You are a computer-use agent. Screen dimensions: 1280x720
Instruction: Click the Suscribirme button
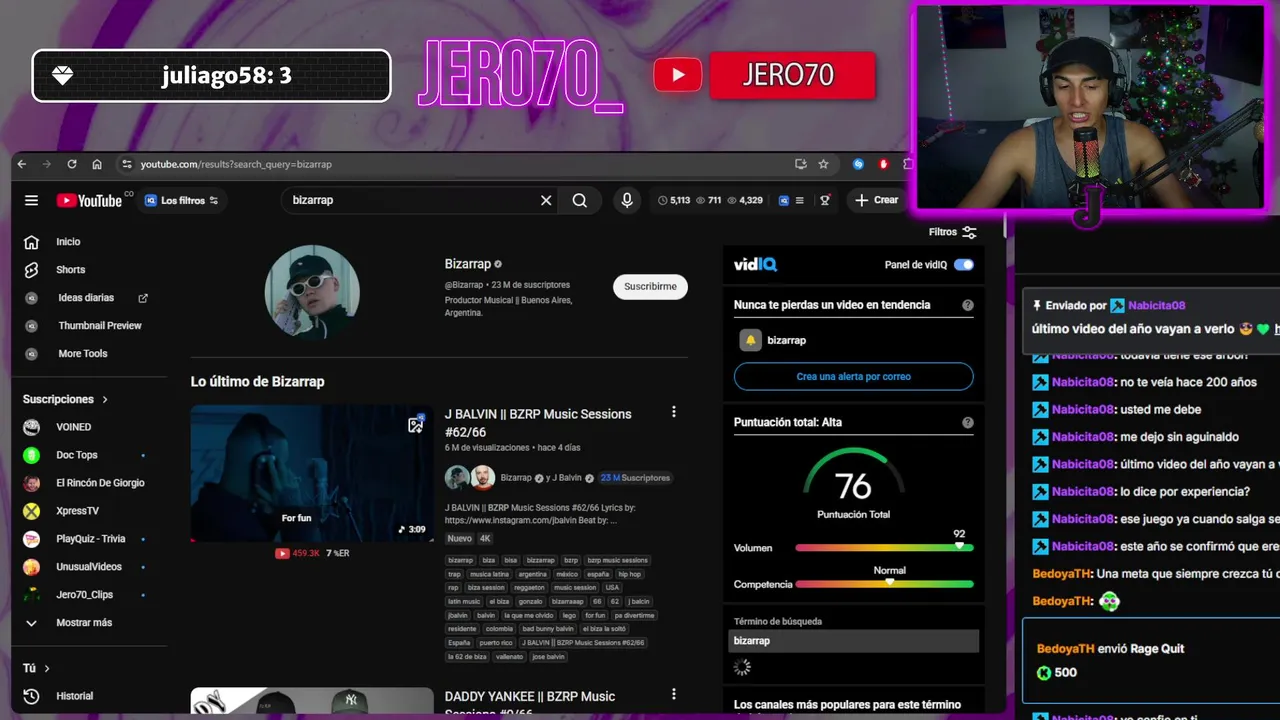point(650,287)
